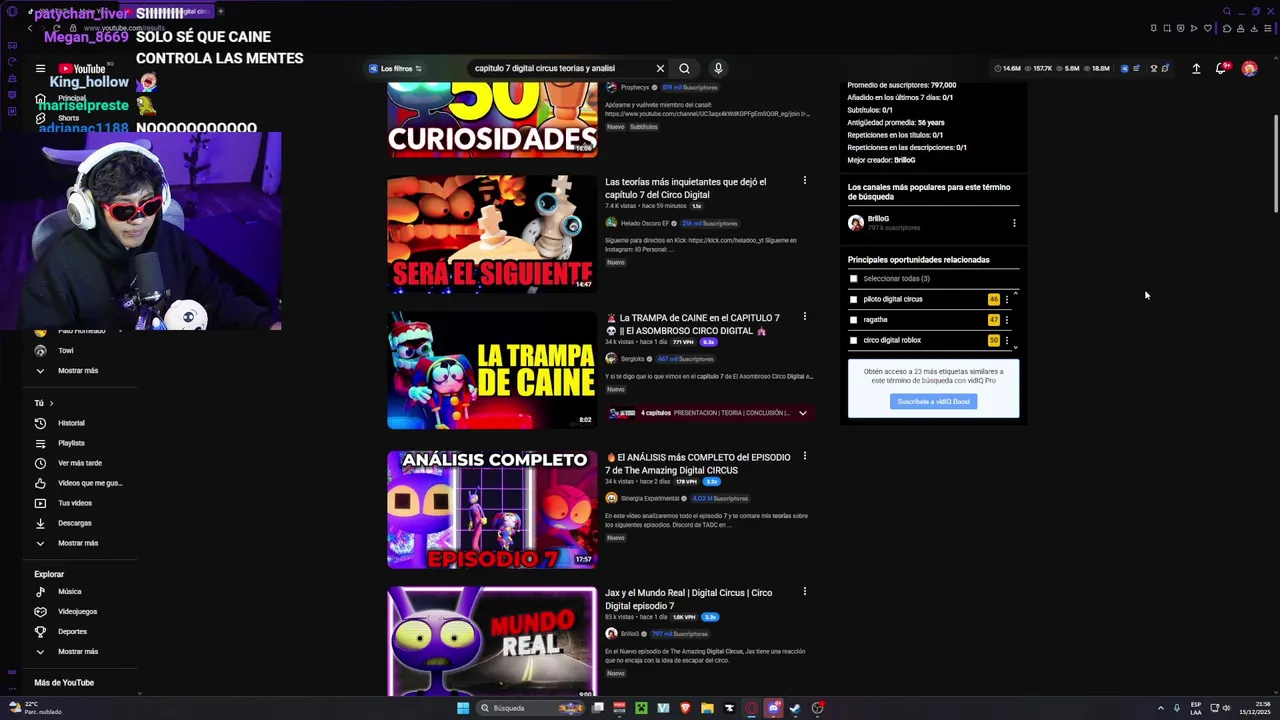Visit Helado Oscuro EF channel
This screenshot has height=720, width=1280.
645,223
